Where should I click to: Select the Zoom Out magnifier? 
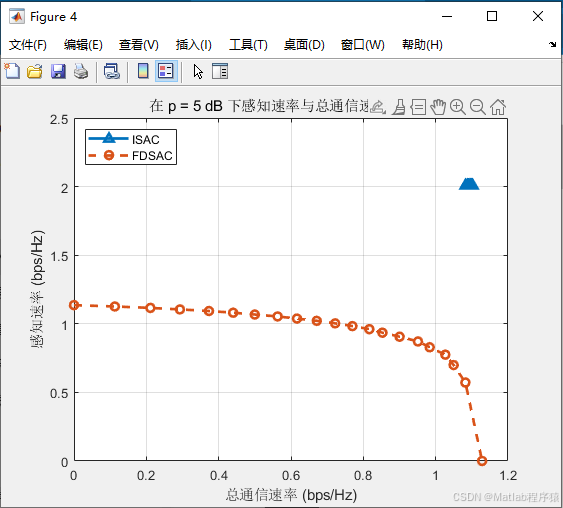coord(478,107)
